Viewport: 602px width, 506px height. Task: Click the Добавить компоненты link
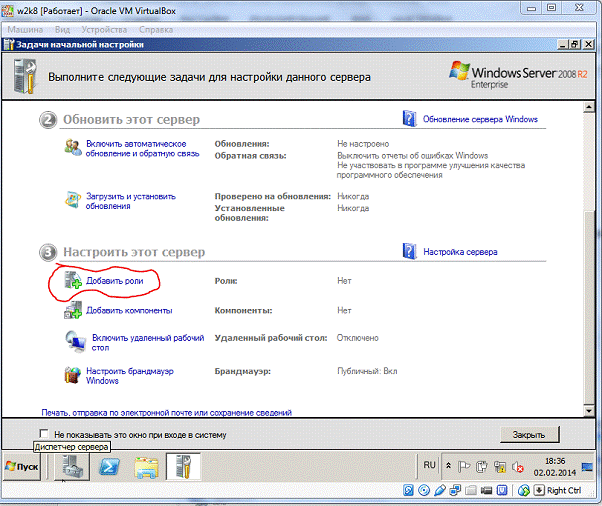(129, 310)
